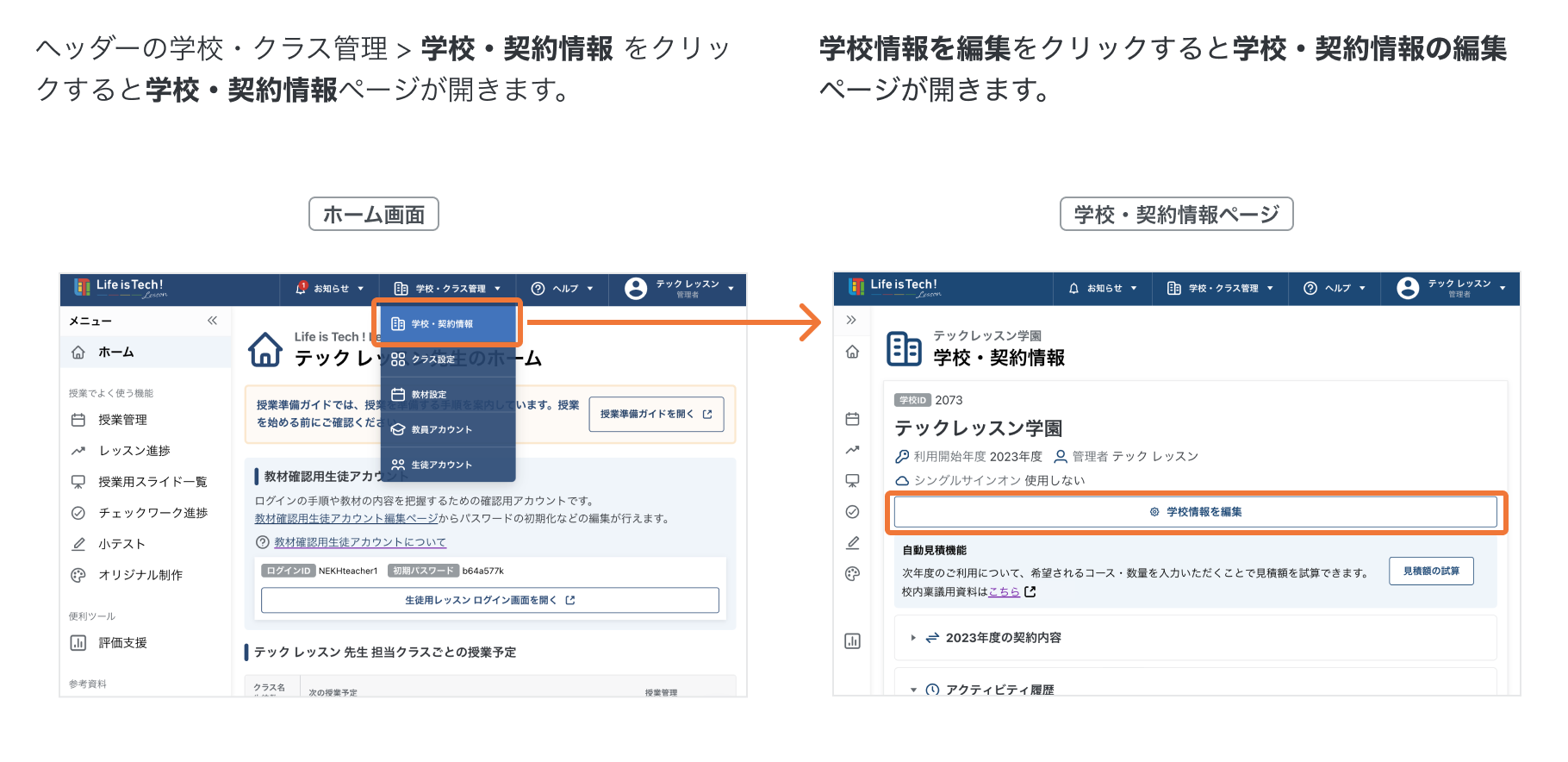Expand the collapsed sidebar using the double-chevron icon

tap(851, 321)
